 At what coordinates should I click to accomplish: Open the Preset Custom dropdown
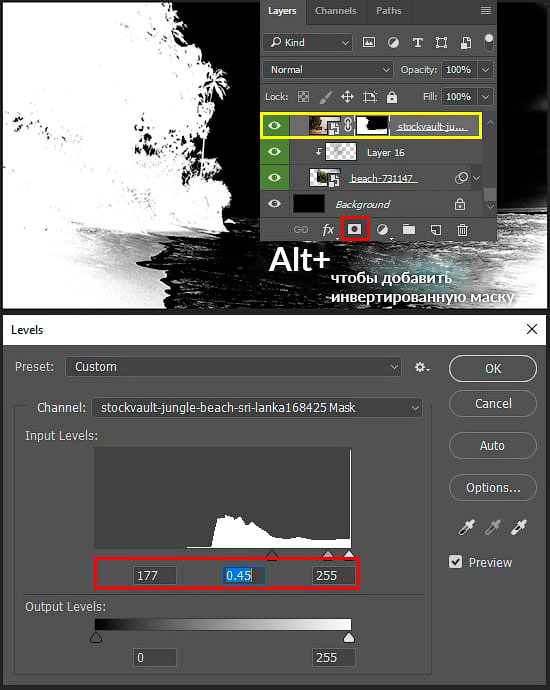pyautogui.click(x=233, y=367)
